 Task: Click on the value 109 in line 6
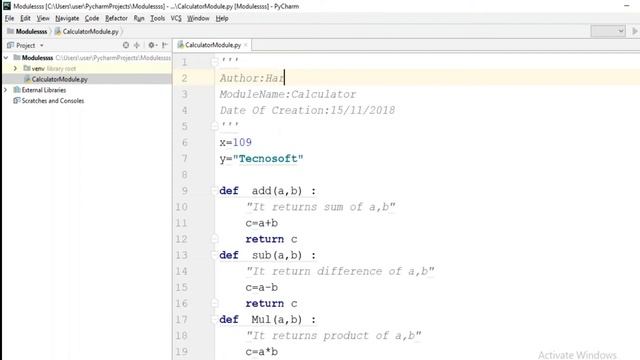tap(242, 142)
